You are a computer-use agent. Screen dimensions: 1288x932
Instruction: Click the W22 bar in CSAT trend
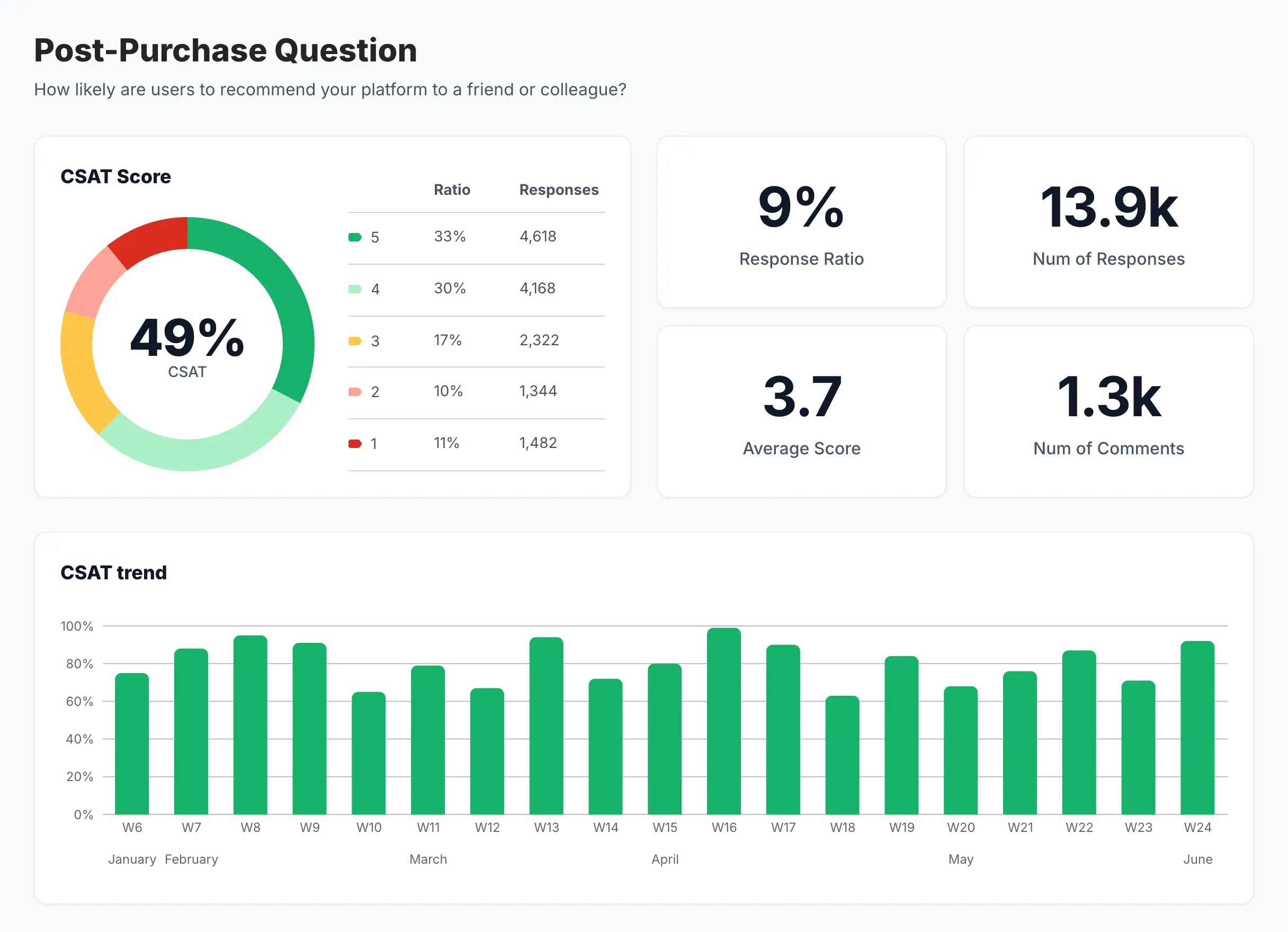click(x=1079, y=732)
